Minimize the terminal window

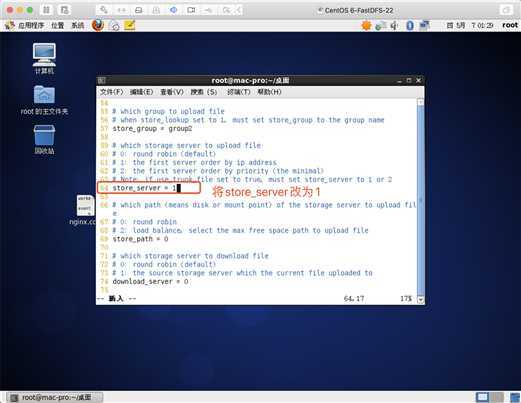coord(399,81)
